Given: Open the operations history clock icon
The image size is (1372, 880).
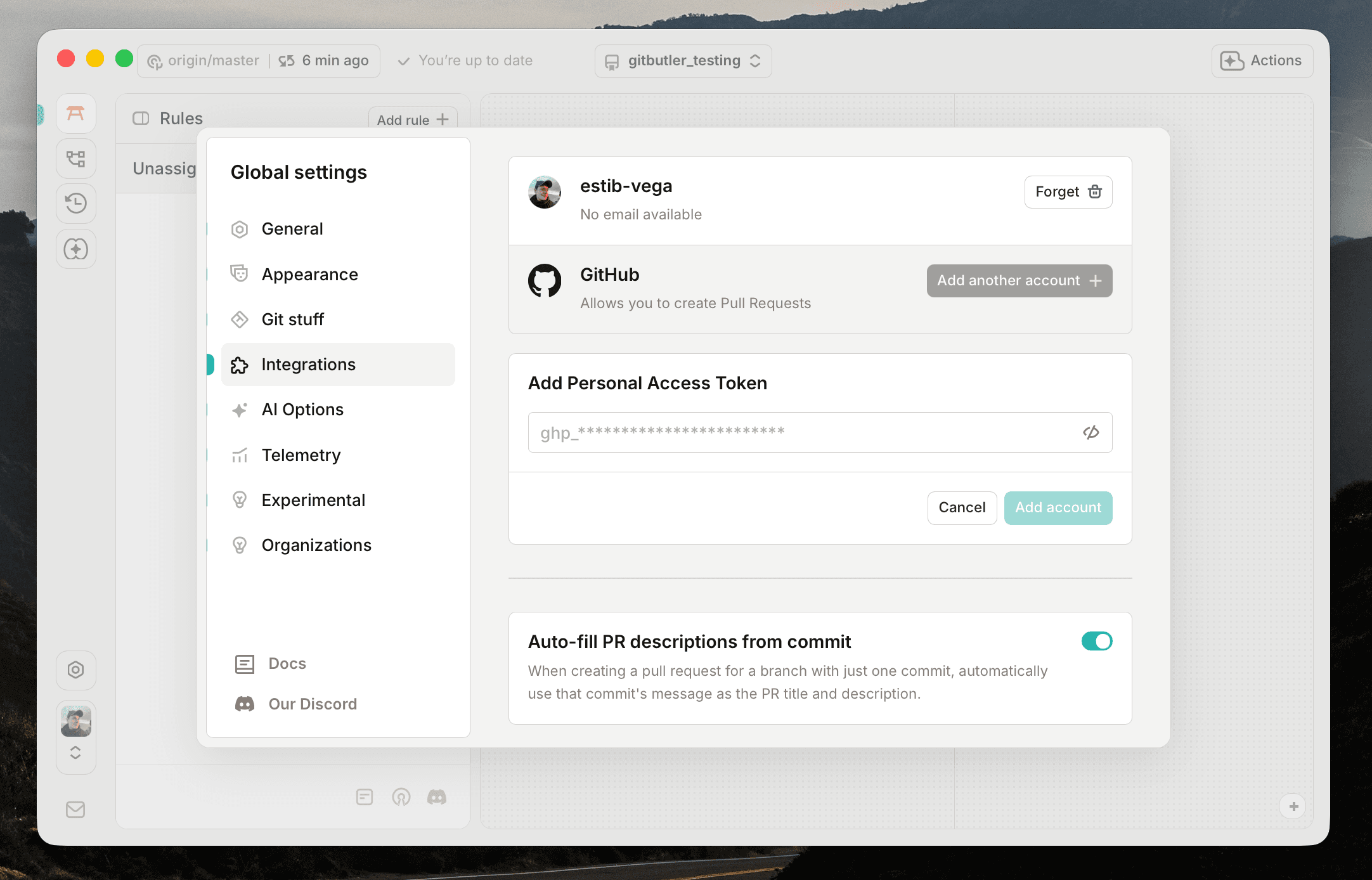Looking at the screenshot, I should pos(76,204).
